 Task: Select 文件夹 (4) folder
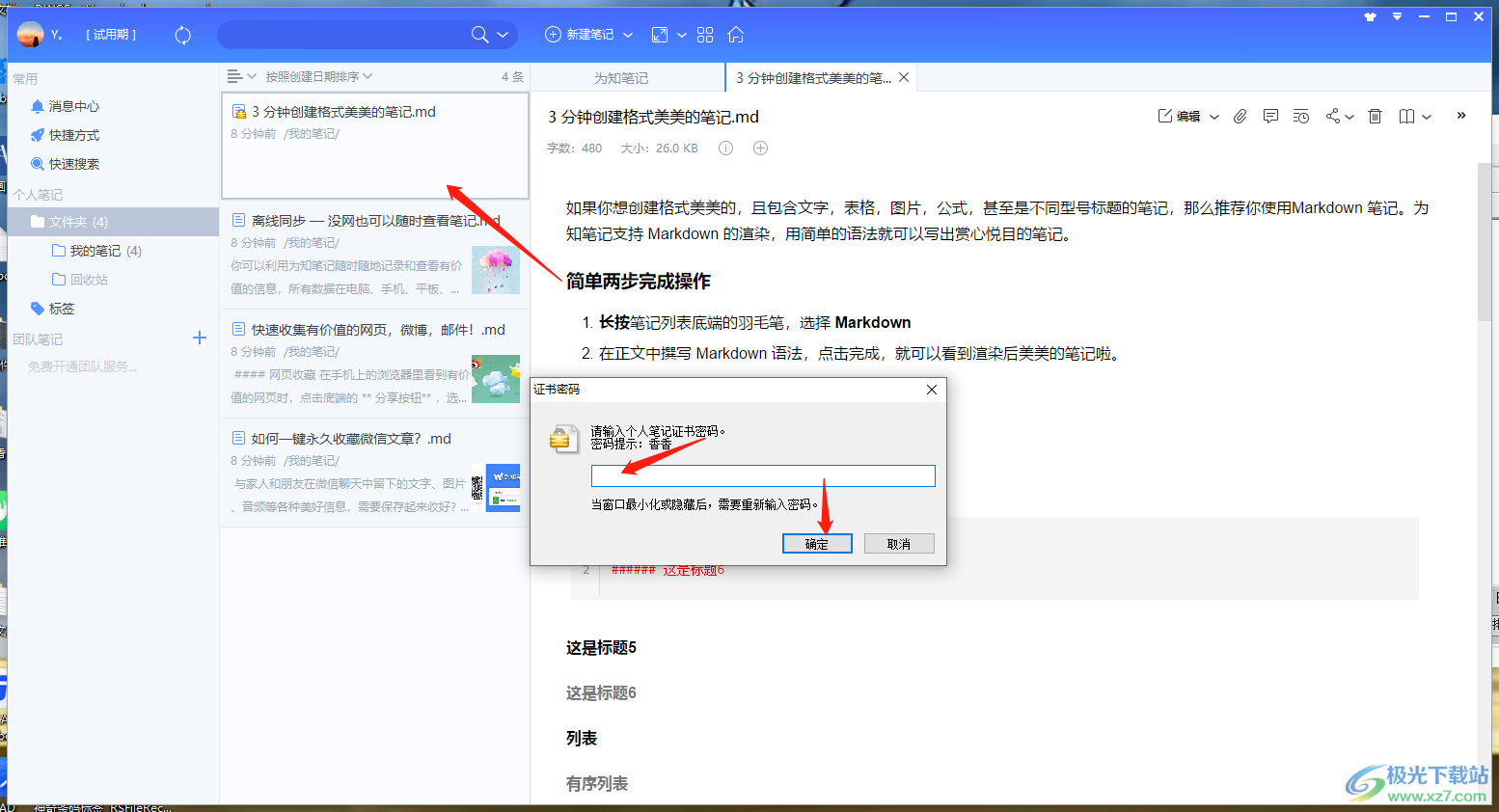114,222
